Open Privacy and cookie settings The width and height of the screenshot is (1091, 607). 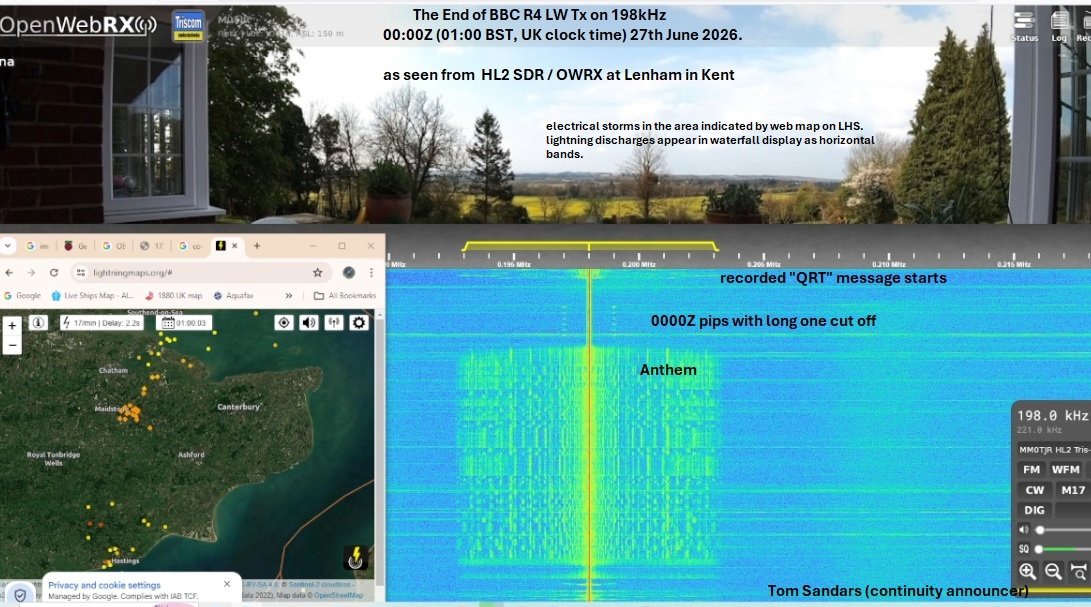click(104, 585)
